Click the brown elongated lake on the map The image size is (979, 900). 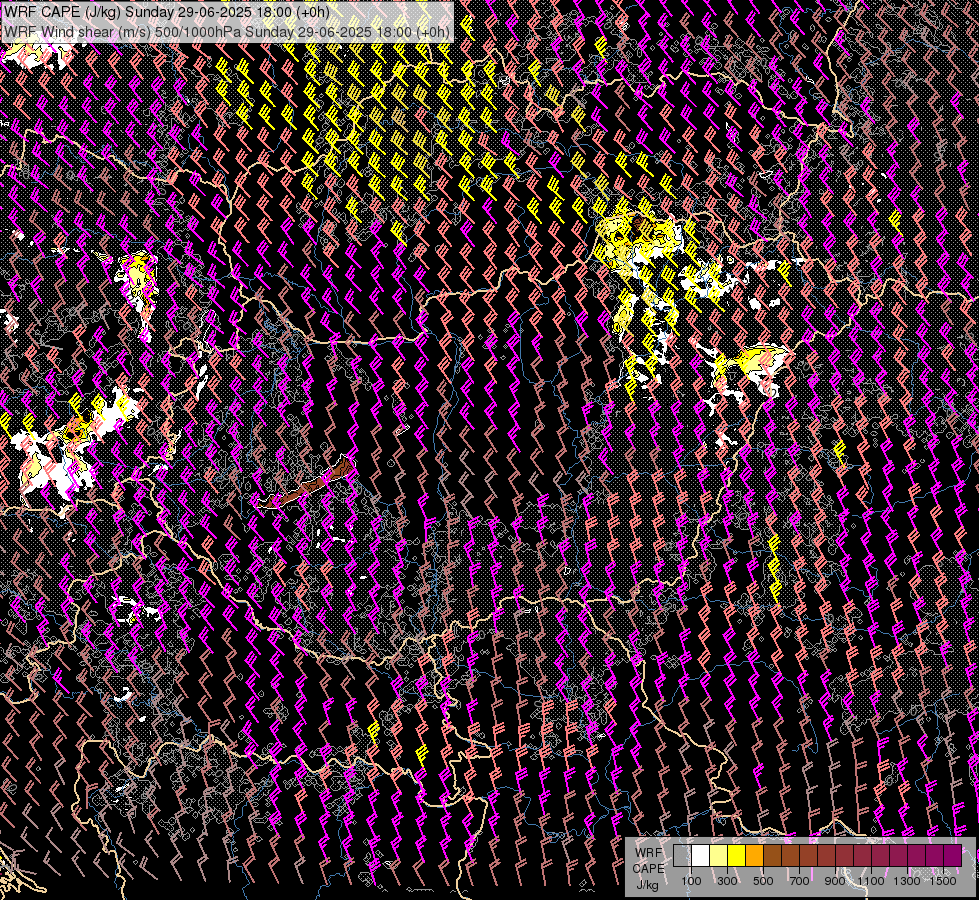pos(307,484)
